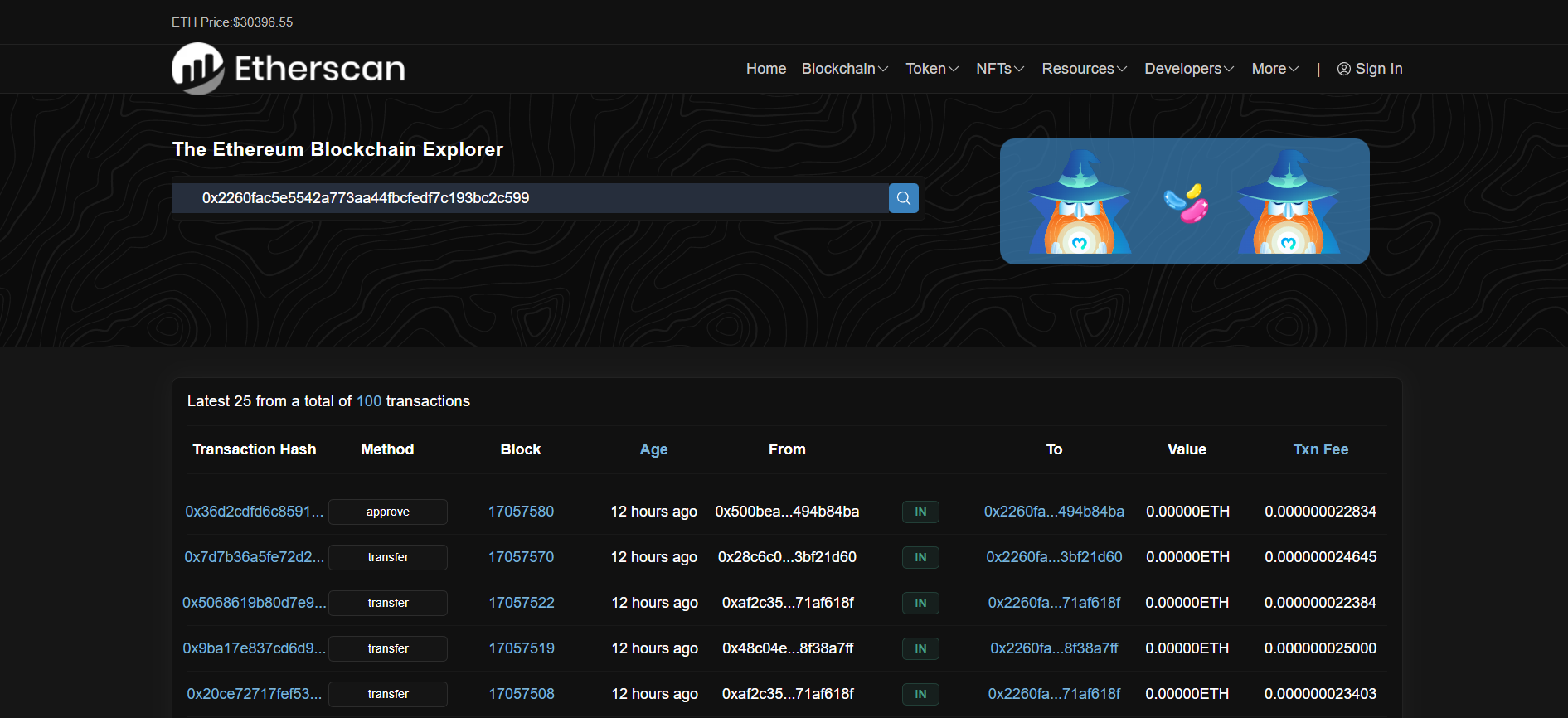Screen dimensions: 1568x718
Task: Click From address 0x48c04e...8f38a7ff
Action: point(788,648)
